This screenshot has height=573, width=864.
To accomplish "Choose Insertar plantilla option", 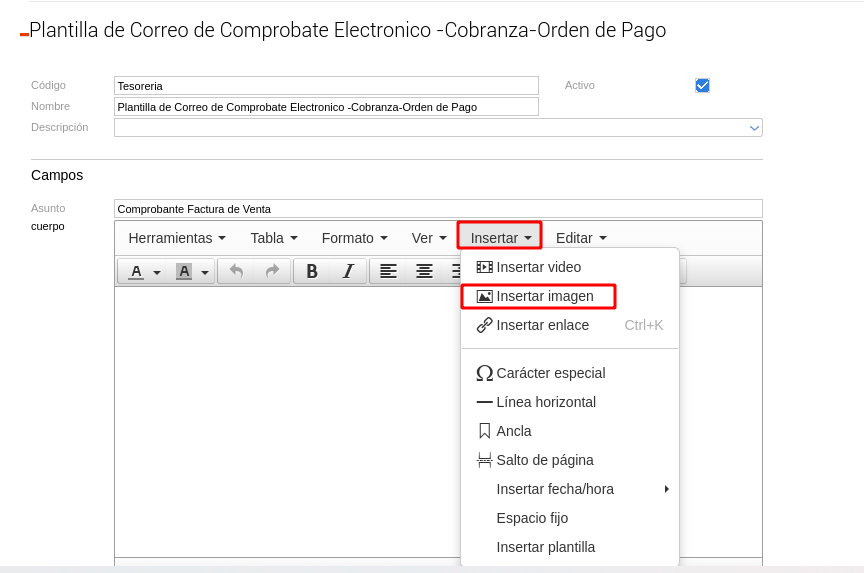I will 570,547.
